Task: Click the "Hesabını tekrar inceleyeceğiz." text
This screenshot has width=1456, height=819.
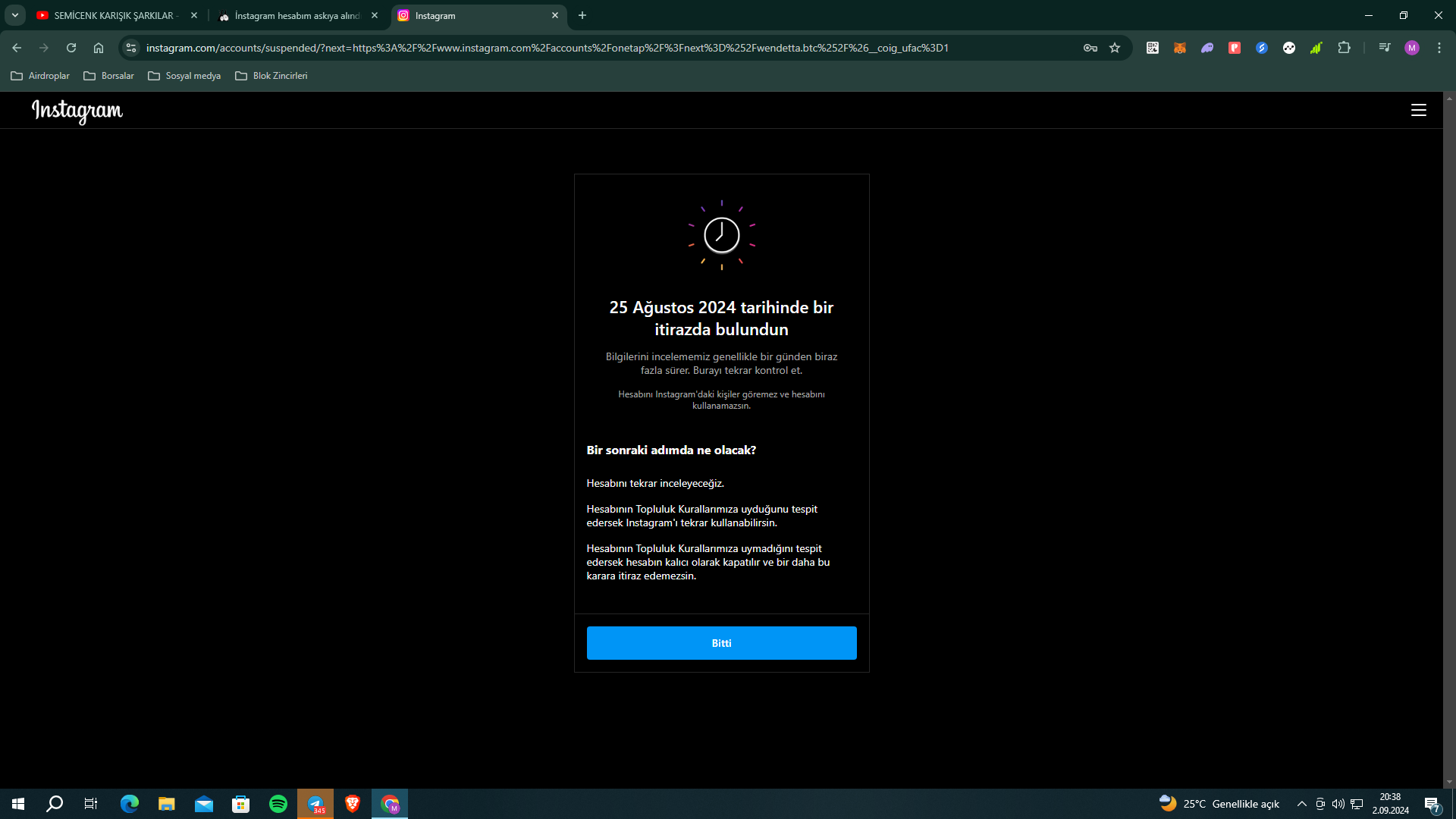Action: click(655, 484)
